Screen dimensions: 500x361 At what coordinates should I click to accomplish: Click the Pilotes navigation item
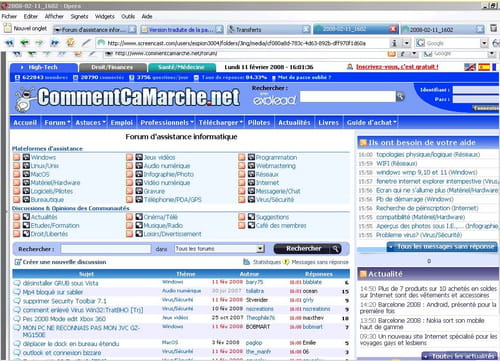coord(259,123)
